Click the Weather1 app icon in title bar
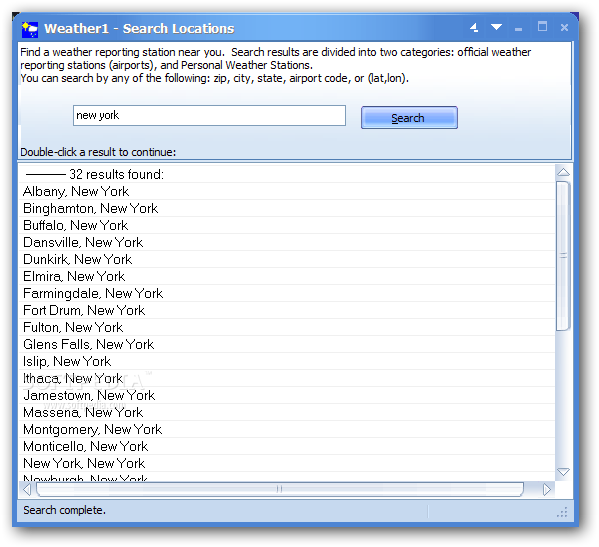 [29, 29]
